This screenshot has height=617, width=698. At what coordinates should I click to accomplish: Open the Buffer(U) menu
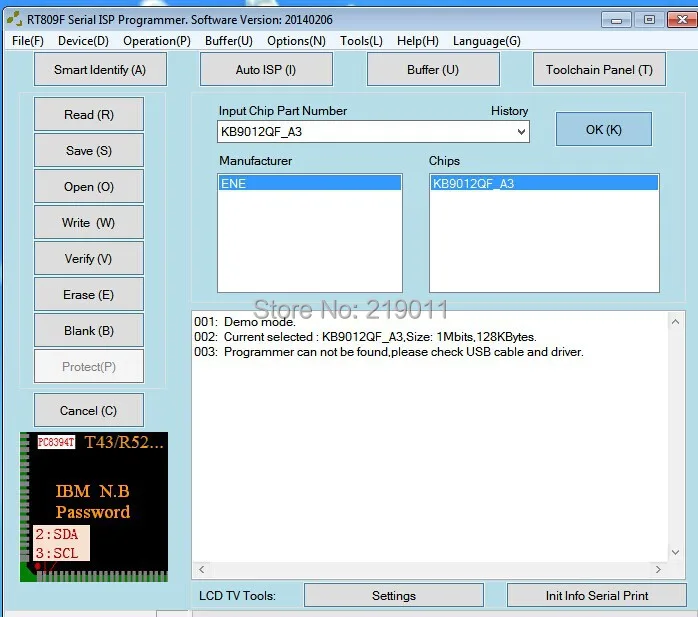point(229,41)
